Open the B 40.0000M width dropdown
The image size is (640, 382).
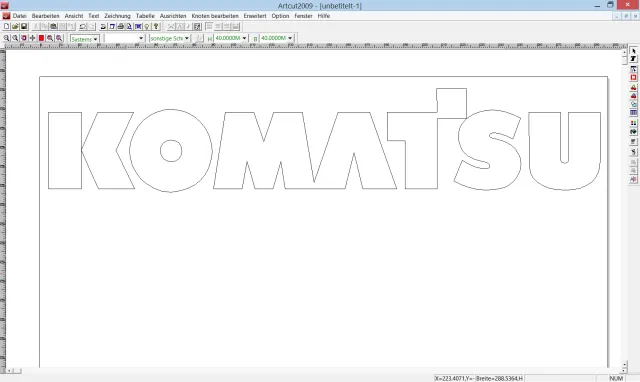pyautogui.click(x=276, y=38)
